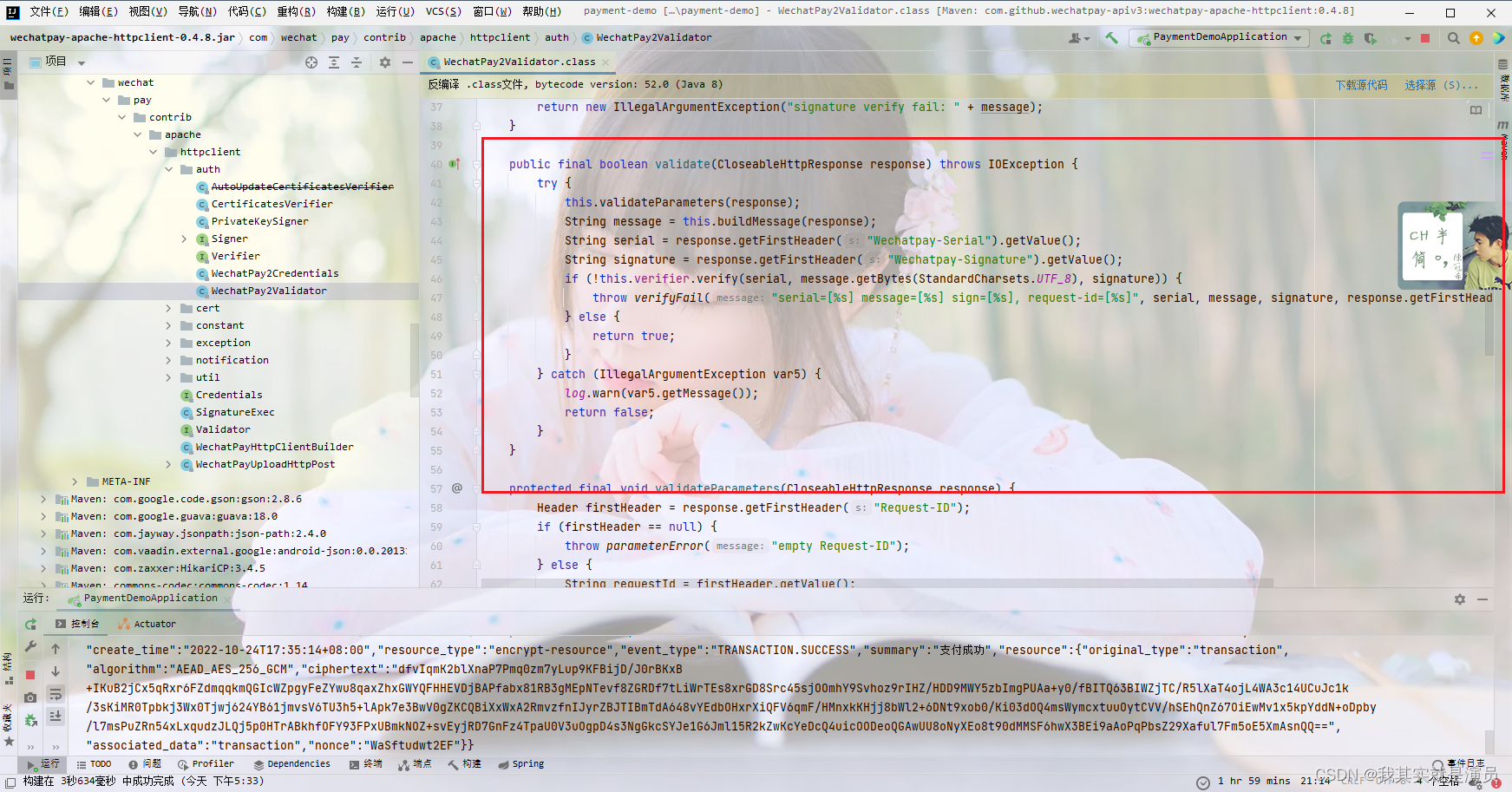Click the camera thread dump icon
Viewport: 1512px width, 792px height.
(x=30, y=697)
